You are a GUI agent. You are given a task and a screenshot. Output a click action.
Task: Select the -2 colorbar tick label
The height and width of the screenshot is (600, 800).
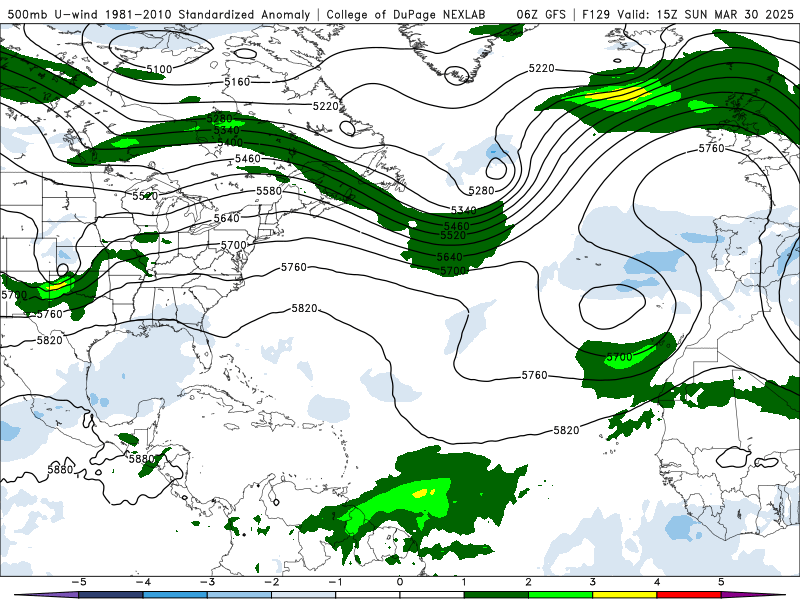tap(271, 582)
